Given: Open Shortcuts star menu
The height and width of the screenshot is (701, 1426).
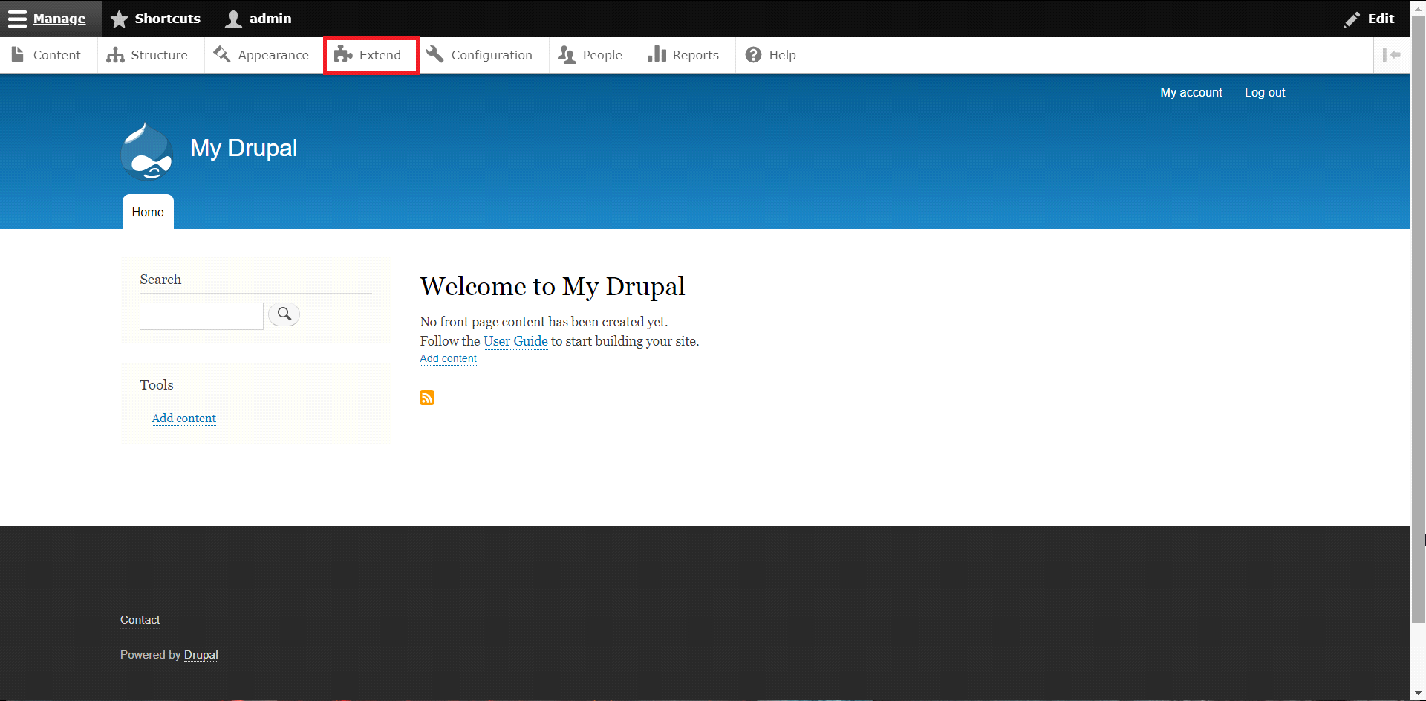Looking at the screenshot, I should click(x=155, y=18).
